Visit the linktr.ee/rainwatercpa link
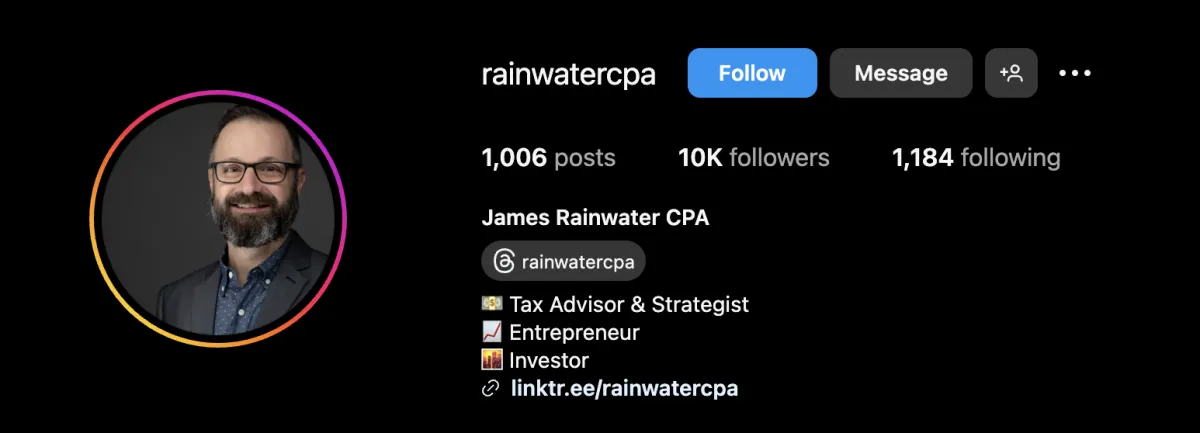1200x433 pixels. pos(624,389)
